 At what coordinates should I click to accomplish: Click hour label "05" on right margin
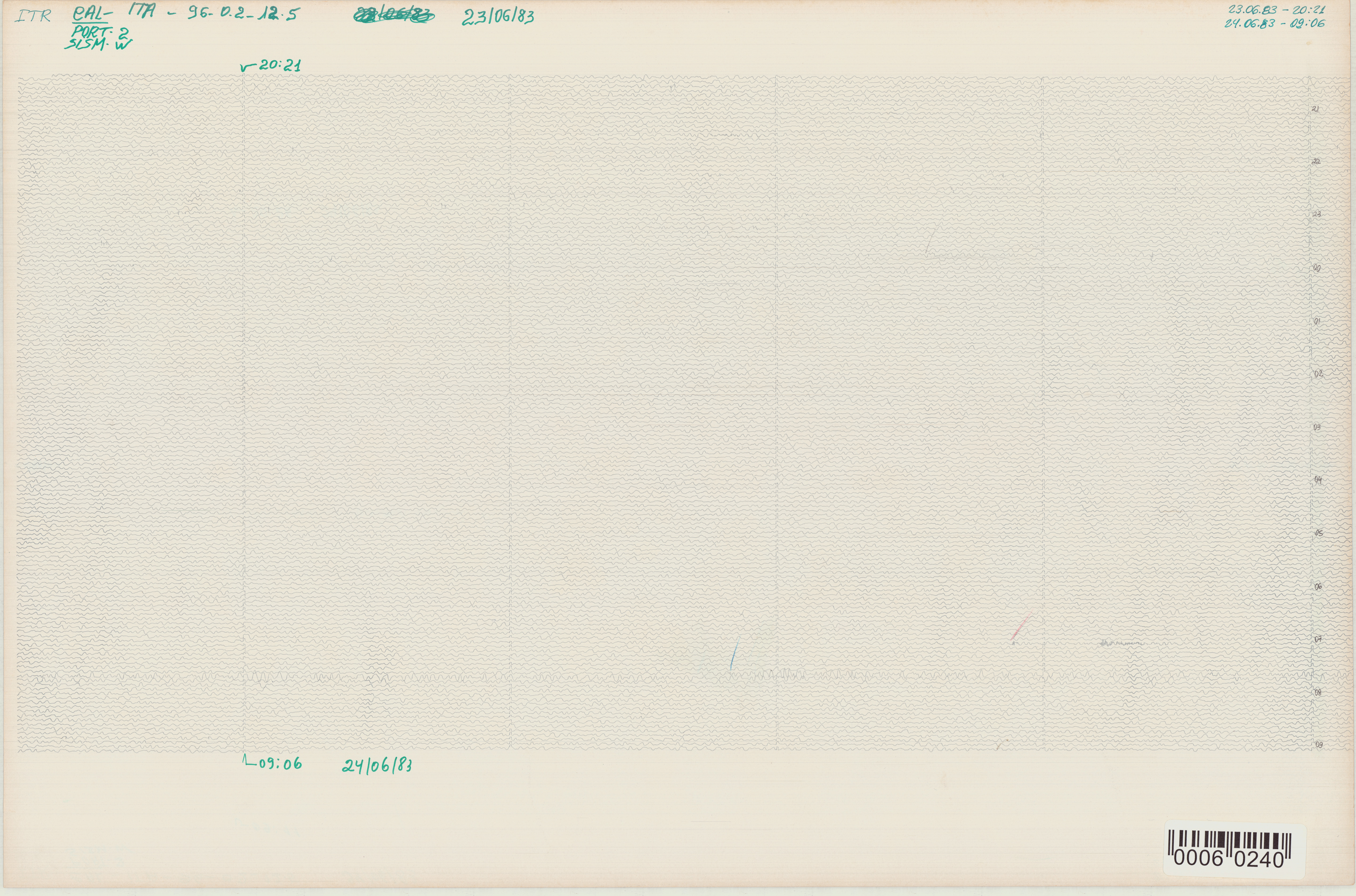point(1319,533)
